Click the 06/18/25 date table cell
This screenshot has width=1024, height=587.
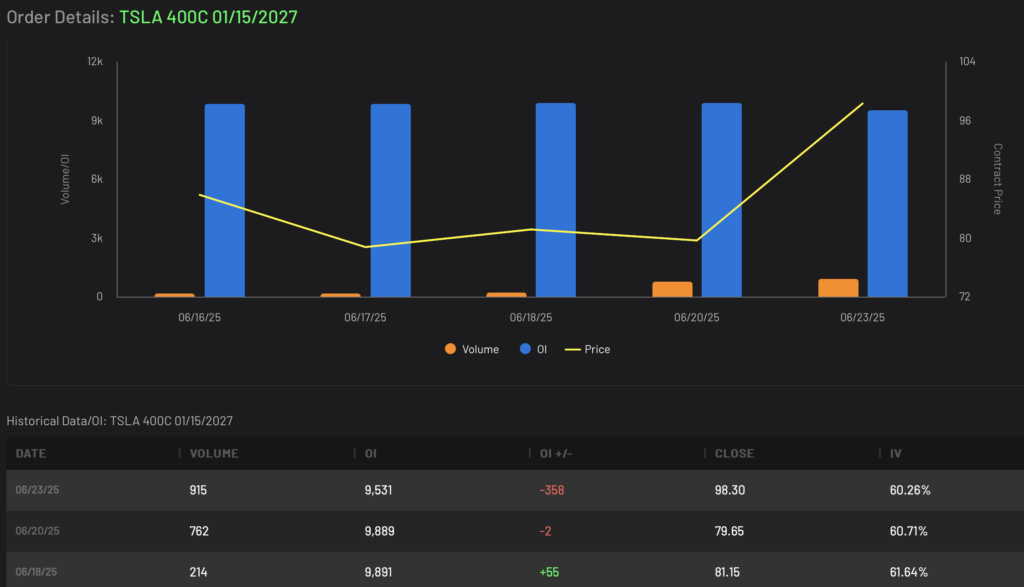click(x=36, y=572)
